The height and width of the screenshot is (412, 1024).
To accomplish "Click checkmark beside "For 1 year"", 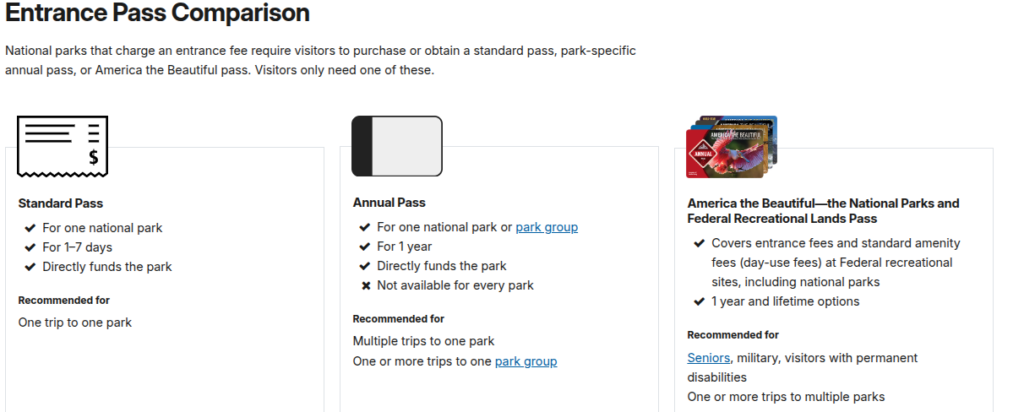I will click(364, 247).
